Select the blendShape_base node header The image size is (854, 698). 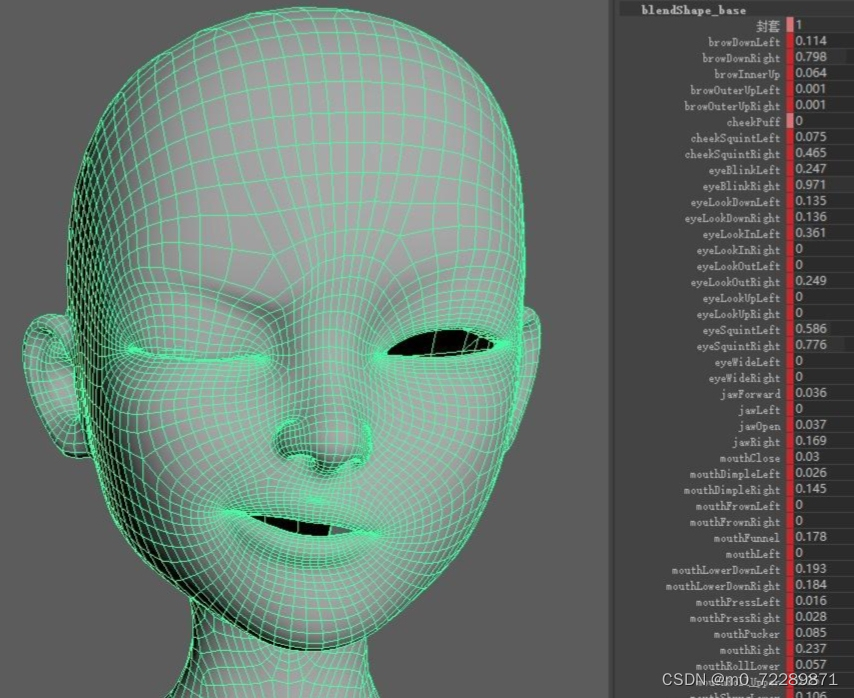(x=690, y=9)
